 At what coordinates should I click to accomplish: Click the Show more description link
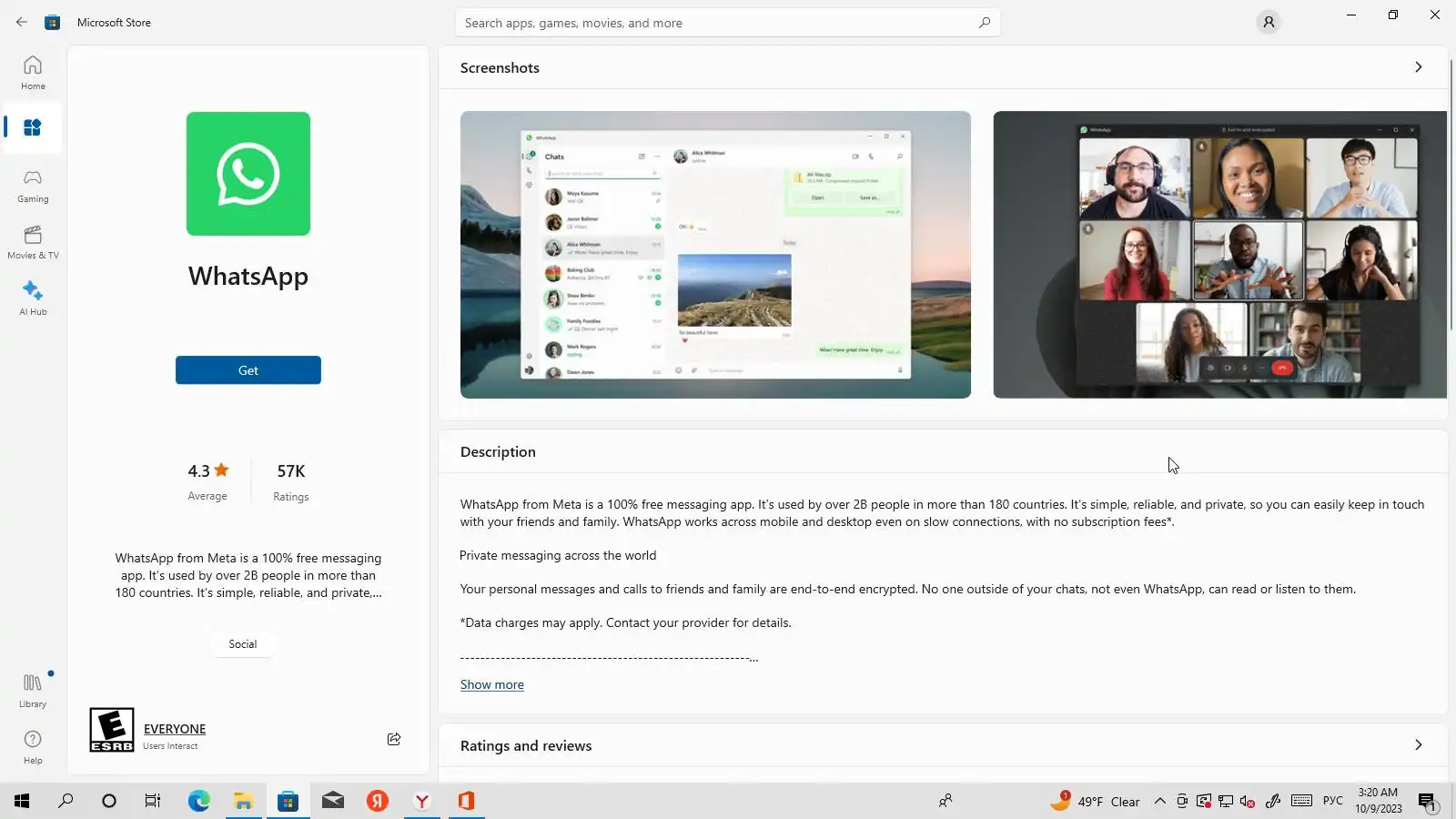click(x=492, y=684)
